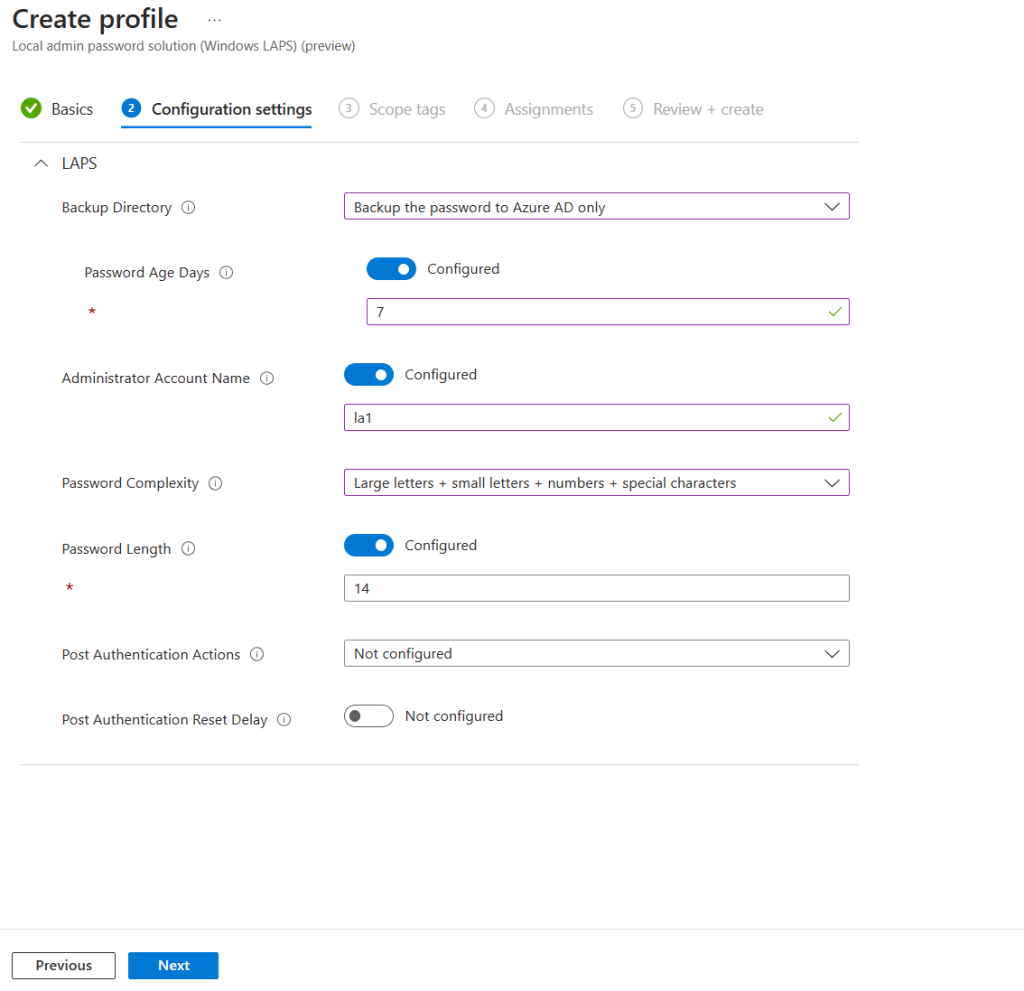Screen dimensions: 1024x991
Task: Switch to the Scope tags step
Action: 406,108
